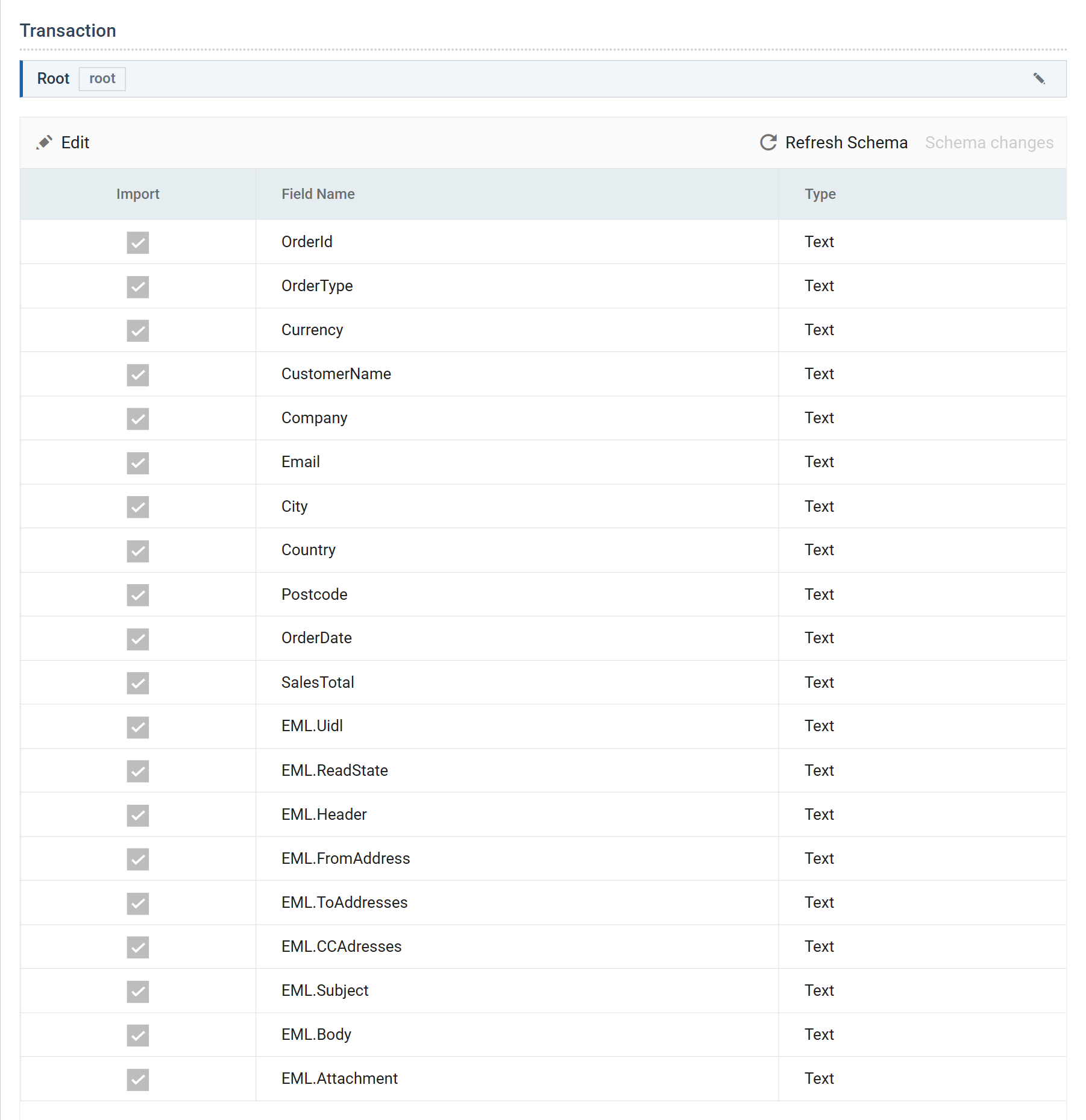Toggle the Import checkbox for EML.Subject
The image size is (1086, 1120).
(138, 991)
